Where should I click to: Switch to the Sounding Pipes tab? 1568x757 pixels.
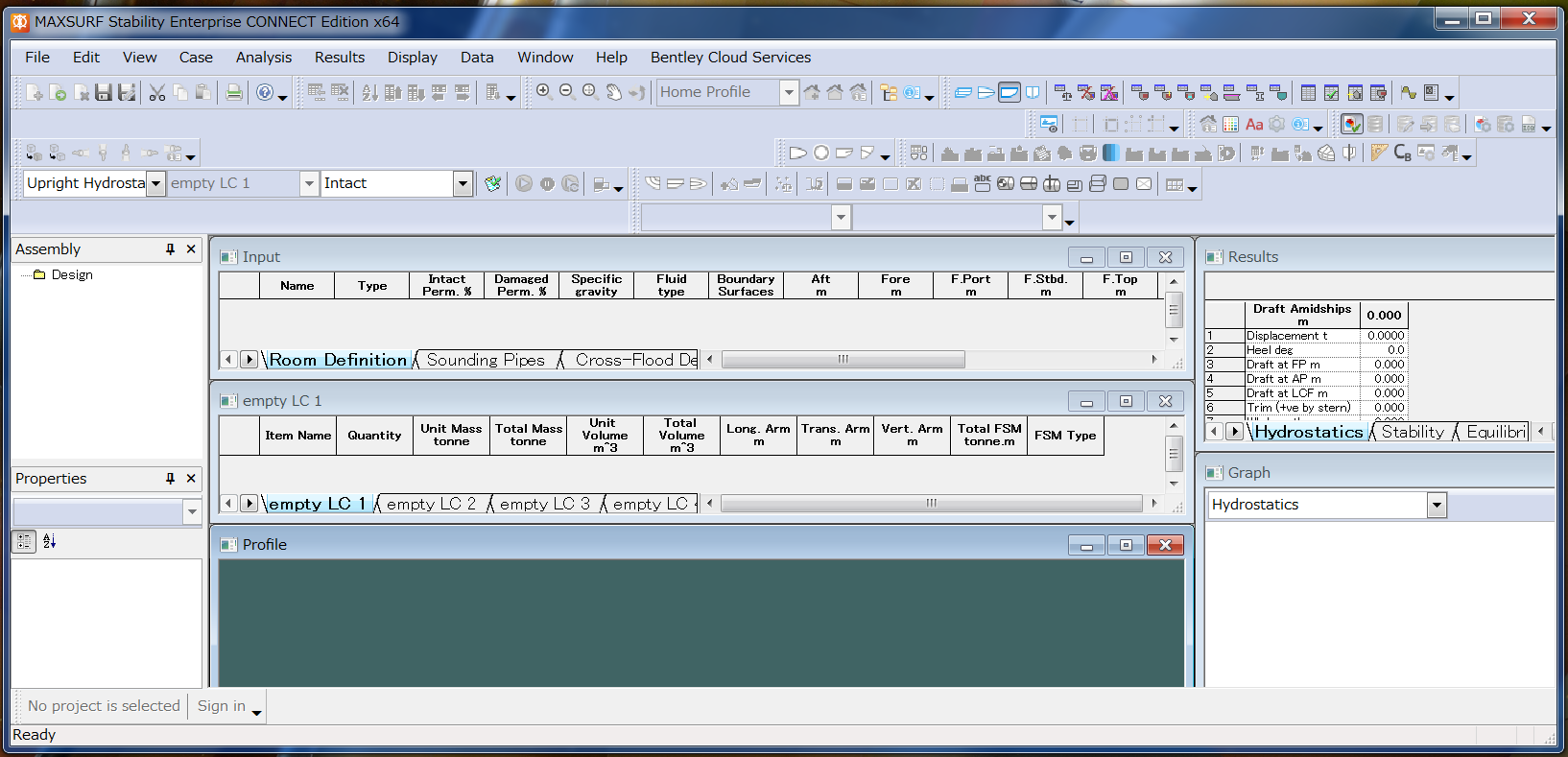[486, 360]
